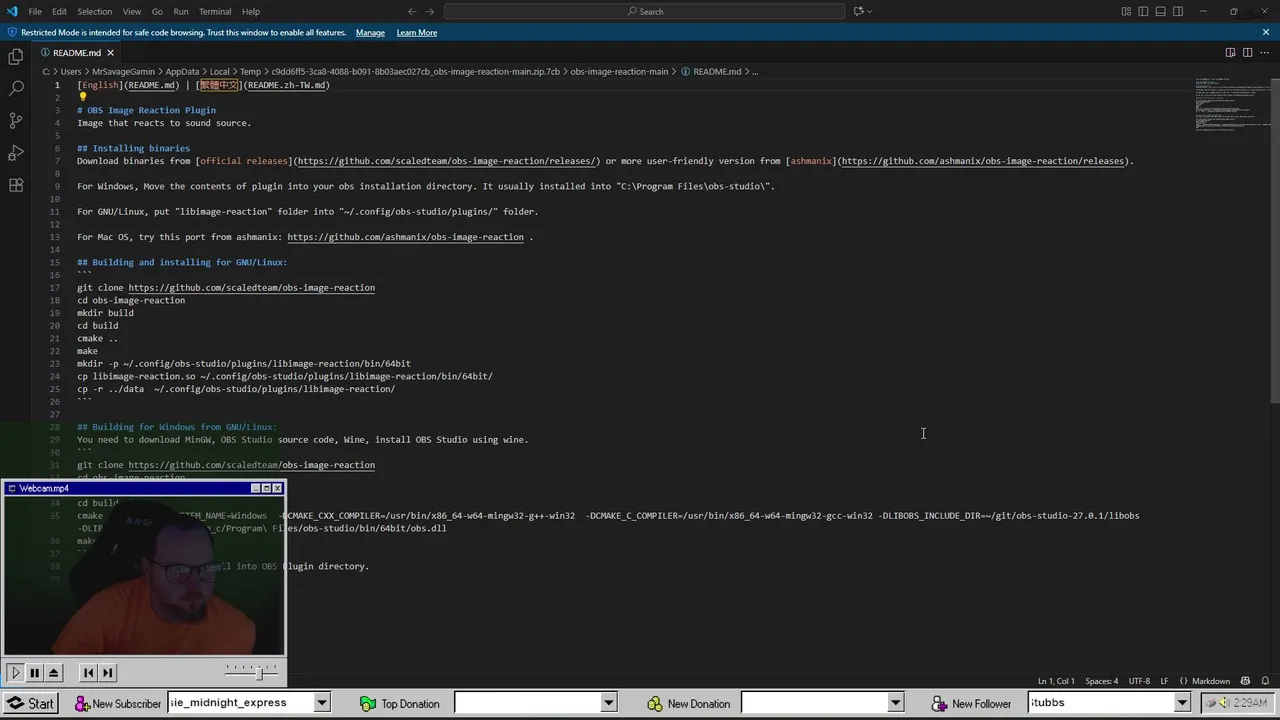
Task: Click the Start button on taskbar
Action: coord(29,703)
